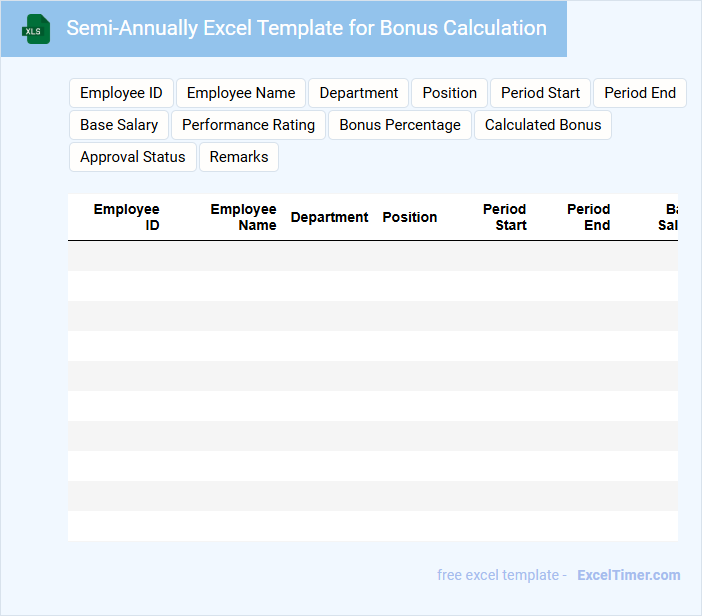Select the Period End tag
702x616 pixels.
point(640,93)
